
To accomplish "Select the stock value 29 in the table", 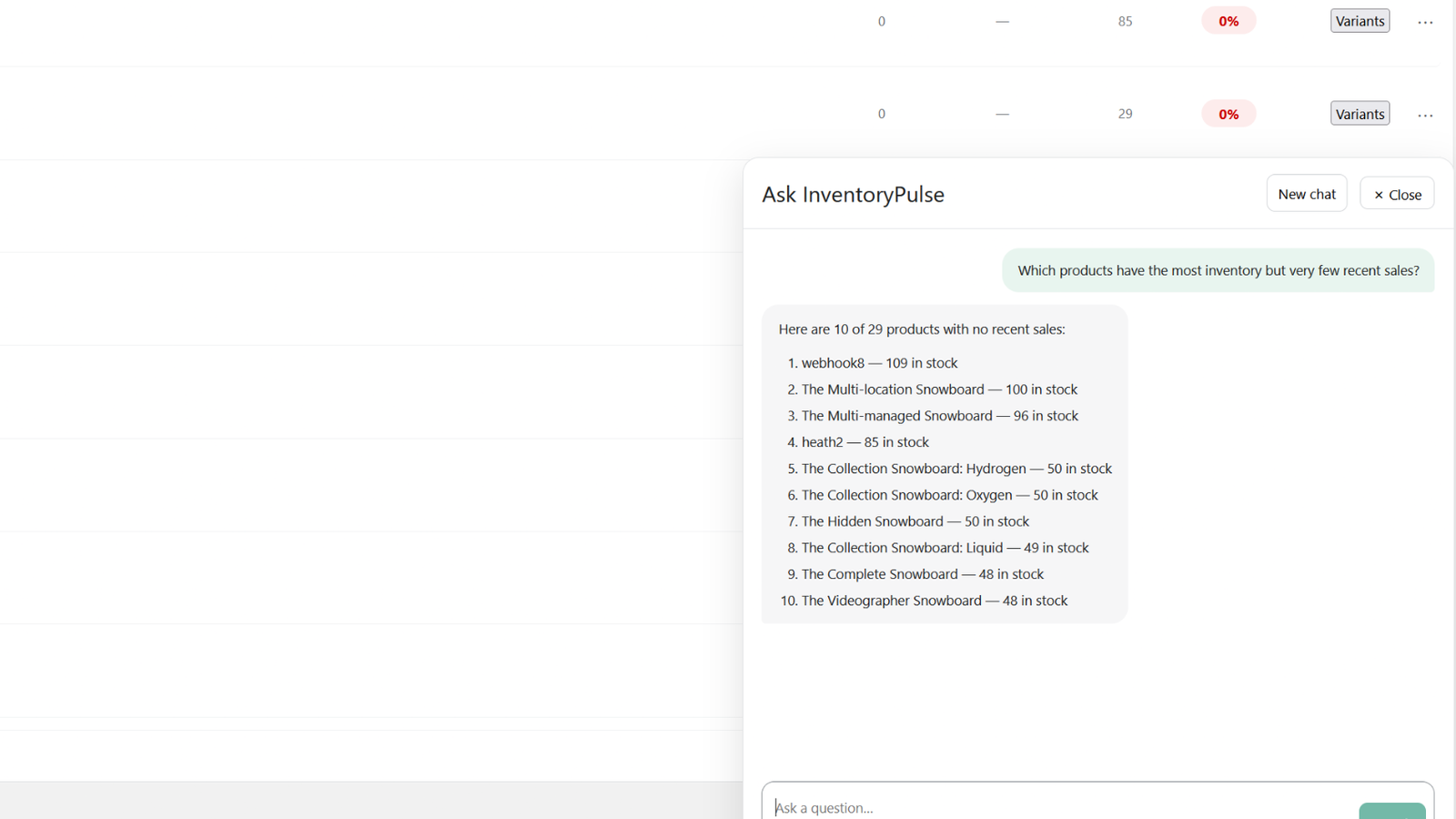I will point(1126,114).
